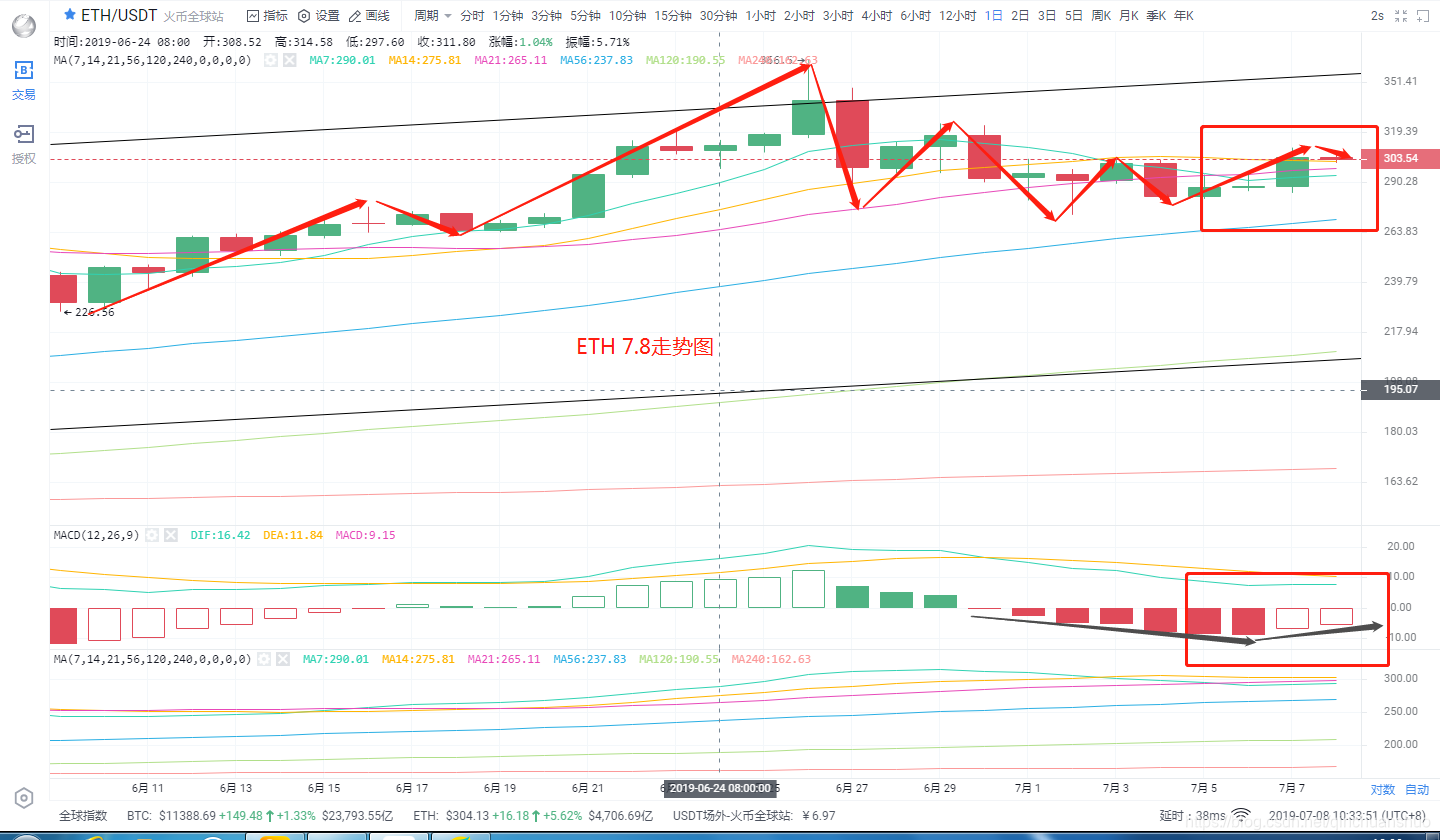This screenshot has height=840, width=1440.
Task: Click the 全球指数 global index label
Action: (83, 816)
